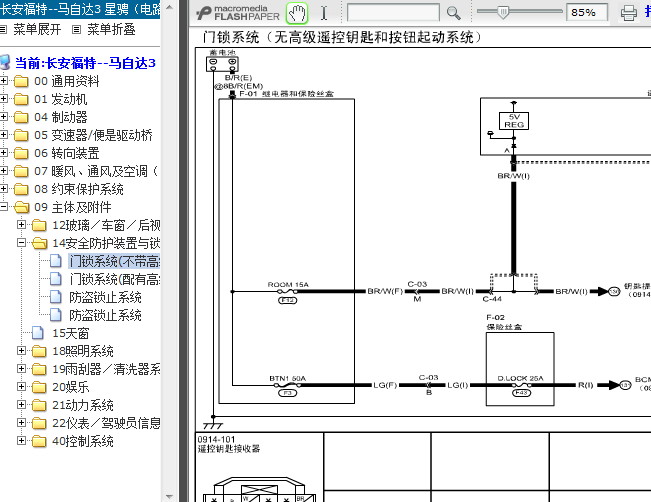Click the magnifier search icon

pyautogui.click(x=453, y=13)
